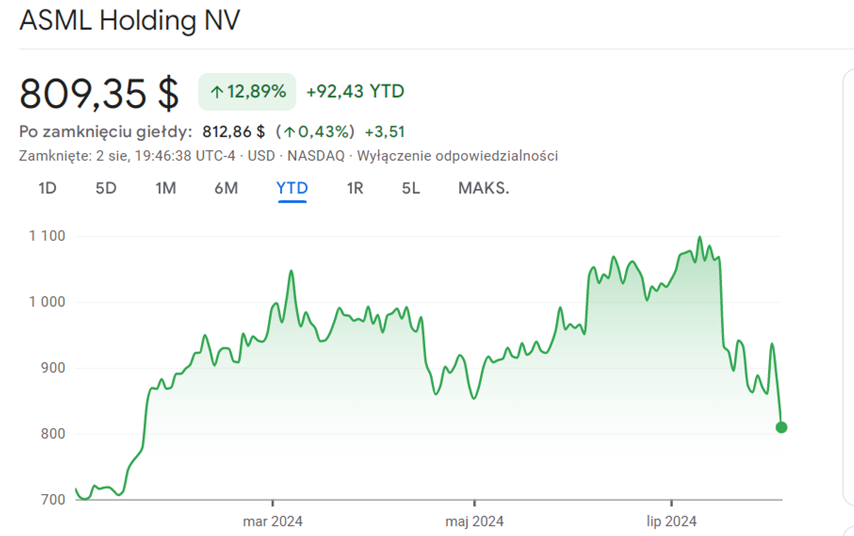Click the mar 2024 axis label
Image resolution: width=854 pixels, height=536 pixels.
[x=273, y=520]
